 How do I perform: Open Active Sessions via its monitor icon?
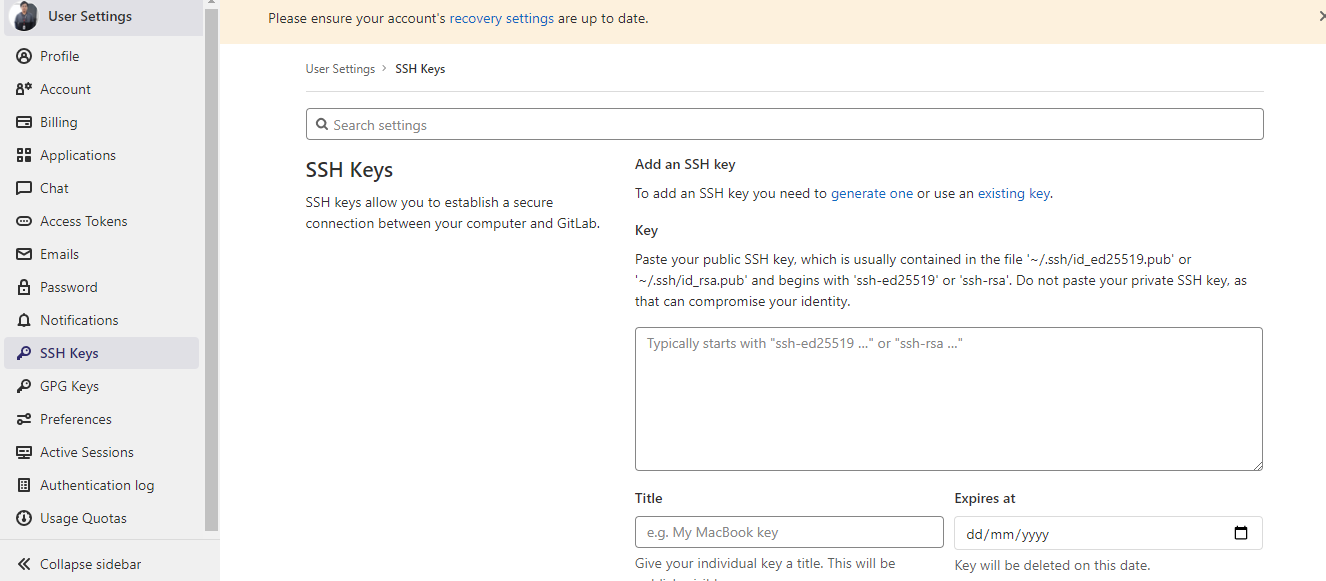click(x=24, y=452)
